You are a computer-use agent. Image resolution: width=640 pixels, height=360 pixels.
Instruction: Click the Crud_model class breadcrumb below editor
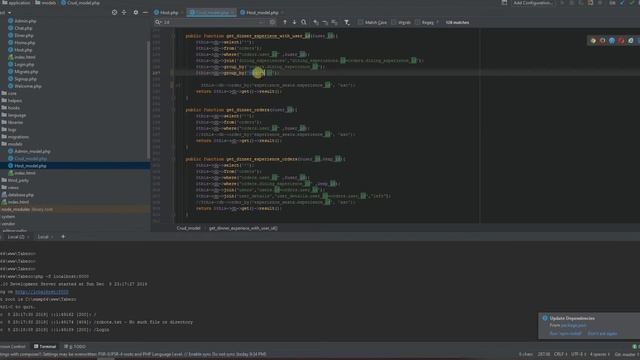tap(189, 228)
